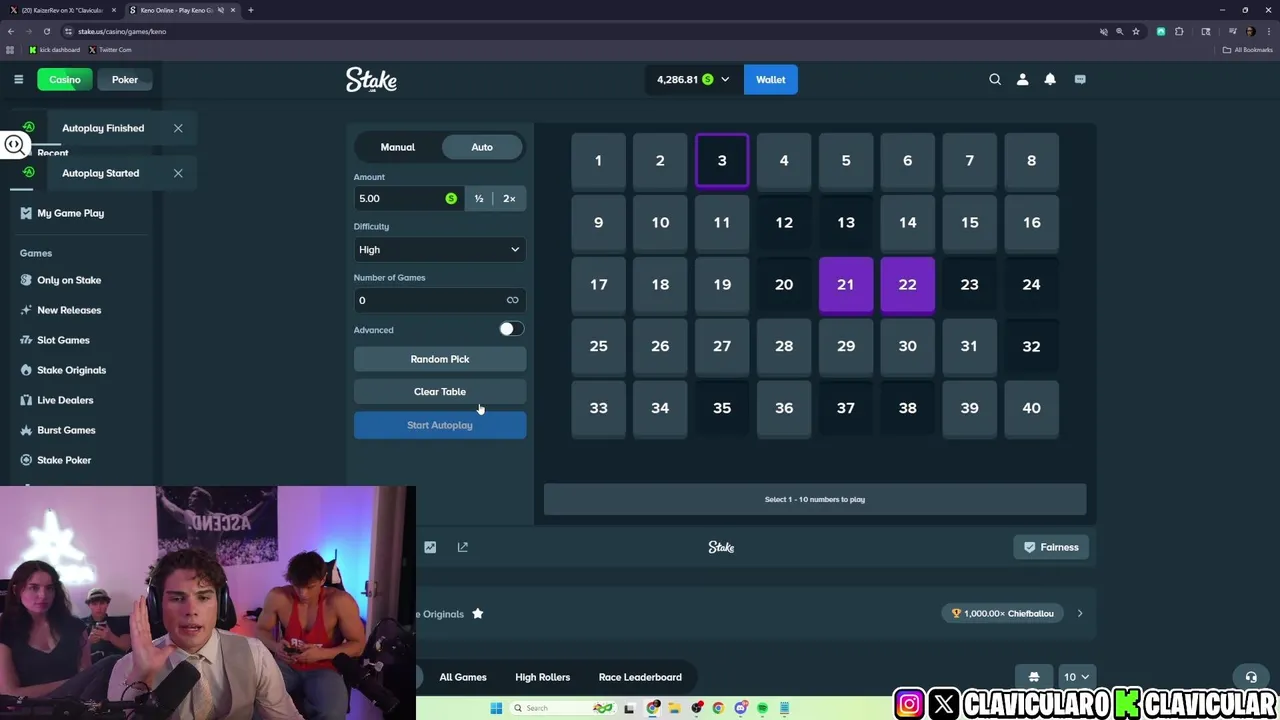Switch to Auto betting mode
The height and width of the screenshot is (720, 1280).
(482, 147)
